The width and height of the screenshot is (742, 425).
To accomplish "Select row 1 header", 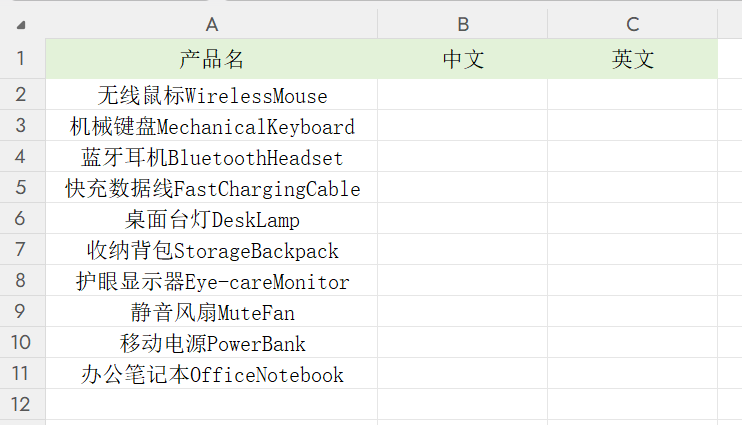I will pyautogui.click(x=22, y=59).
